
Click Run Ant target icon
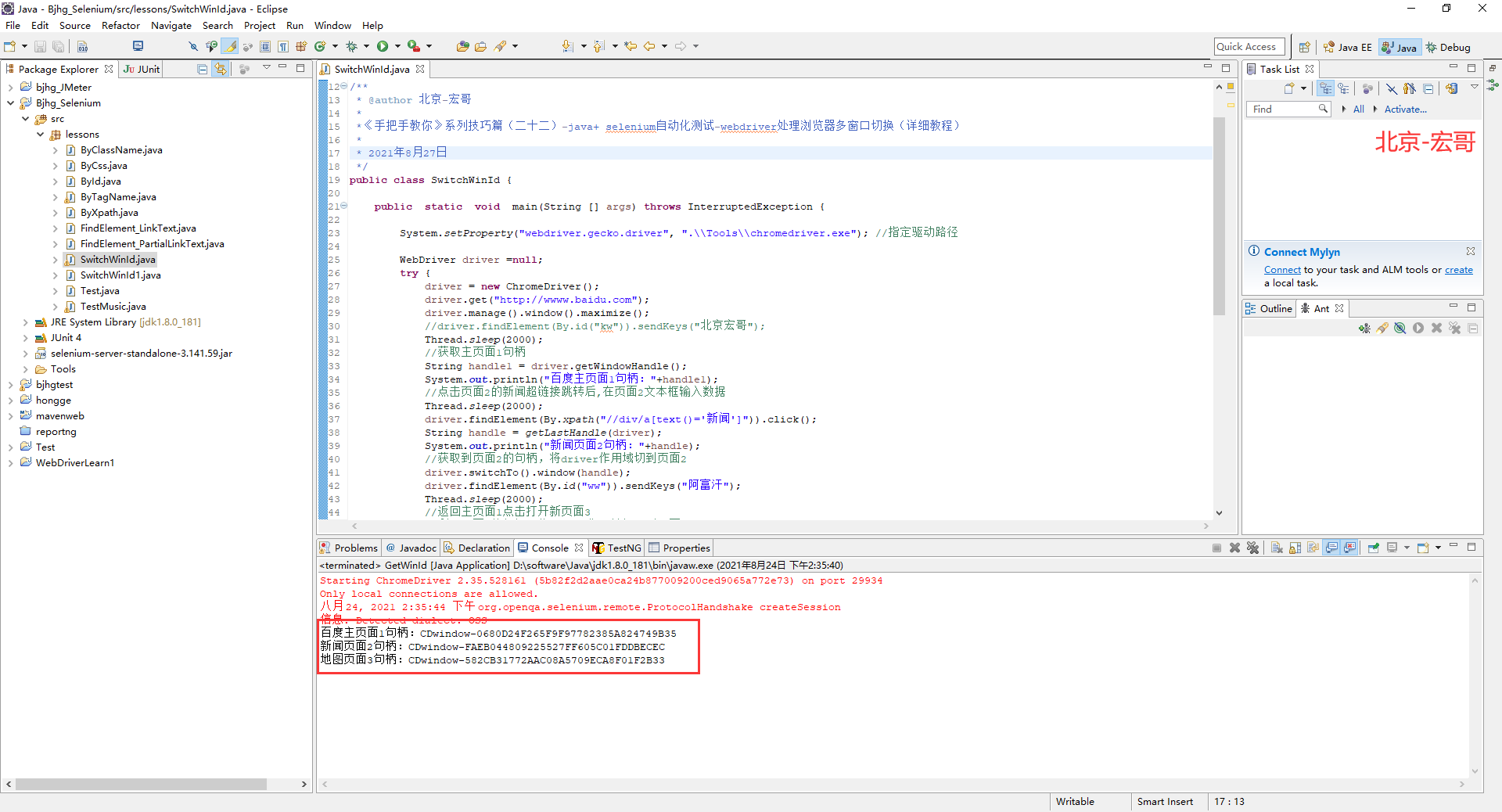(x=1418, y=328)
